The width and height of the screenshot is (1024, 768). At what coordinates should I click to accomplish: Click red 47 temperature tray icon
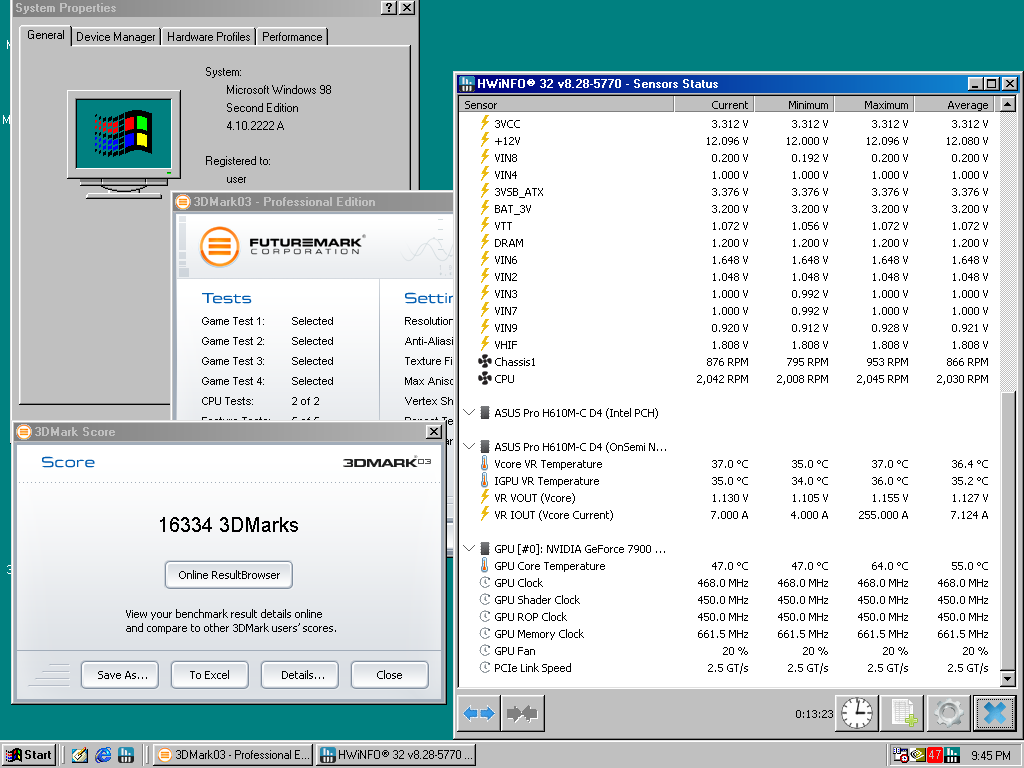[x=935, y=755]
